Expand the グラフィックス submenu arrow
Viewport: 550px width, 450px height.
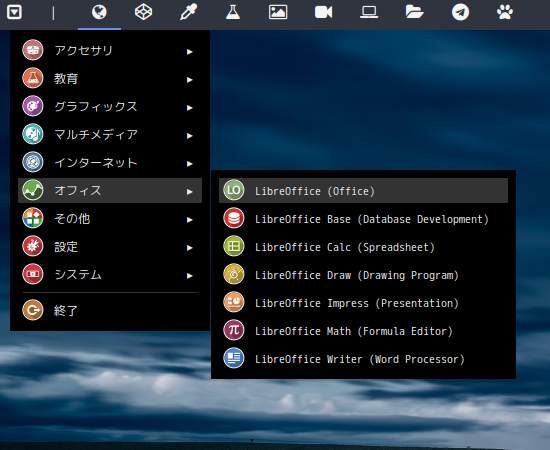pos(190,108)
